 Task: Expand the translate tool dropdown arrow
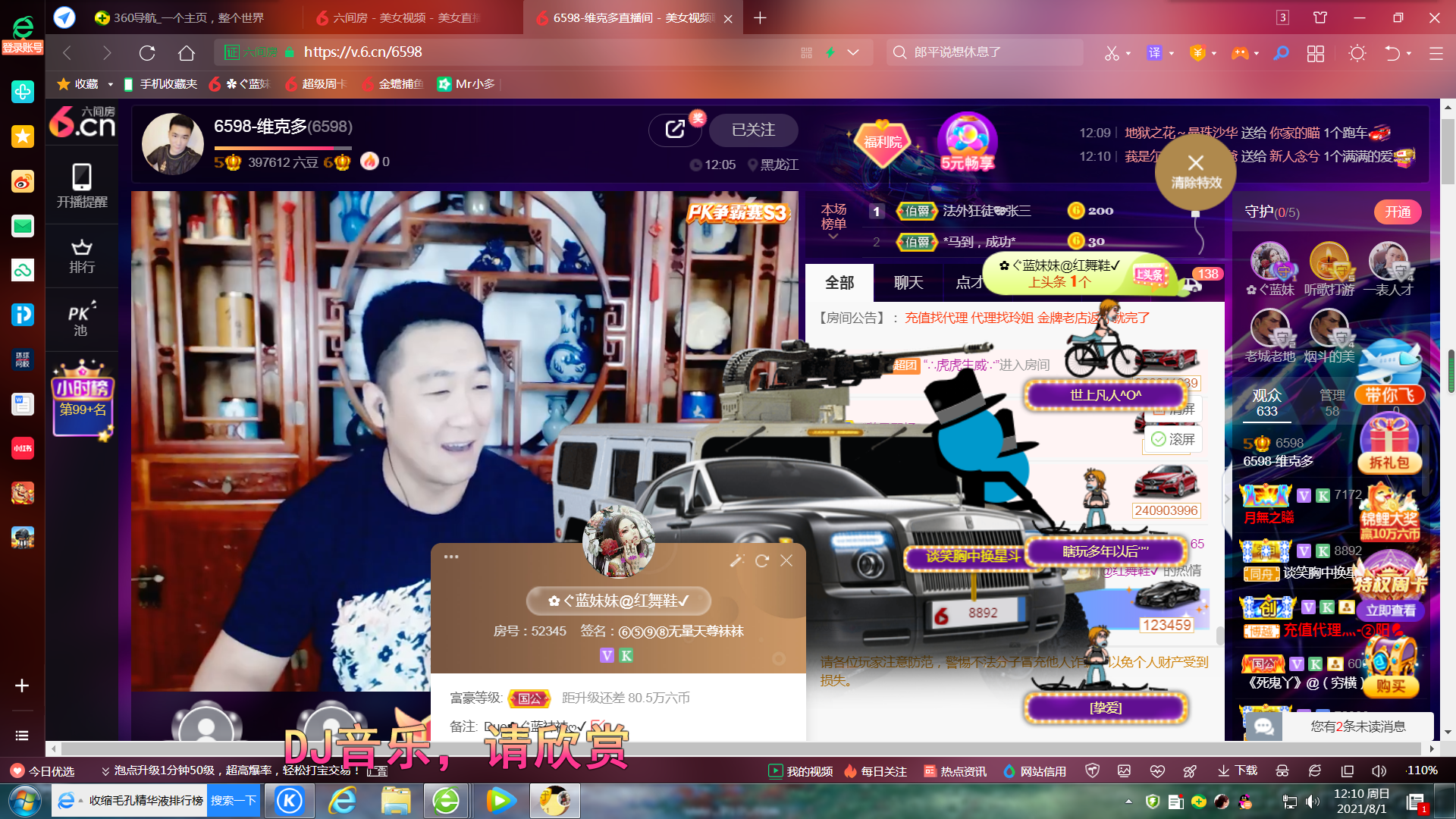pos(1172,54)
